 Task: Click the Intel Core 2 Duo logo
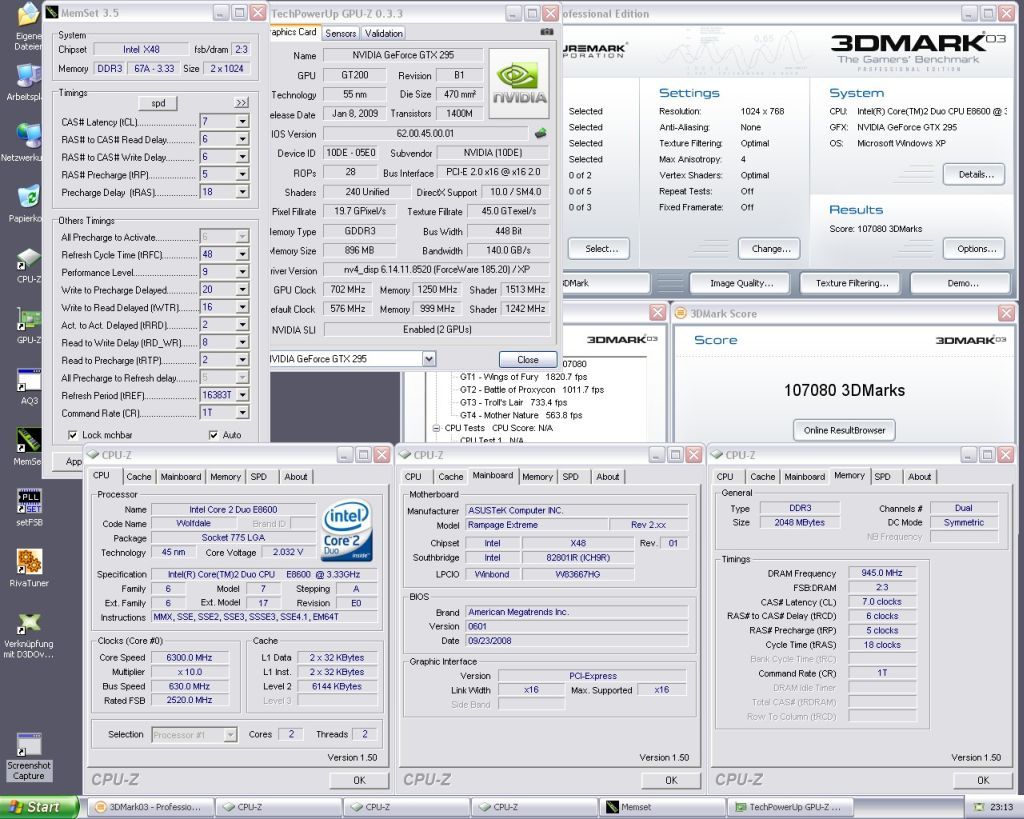[347, 530]
